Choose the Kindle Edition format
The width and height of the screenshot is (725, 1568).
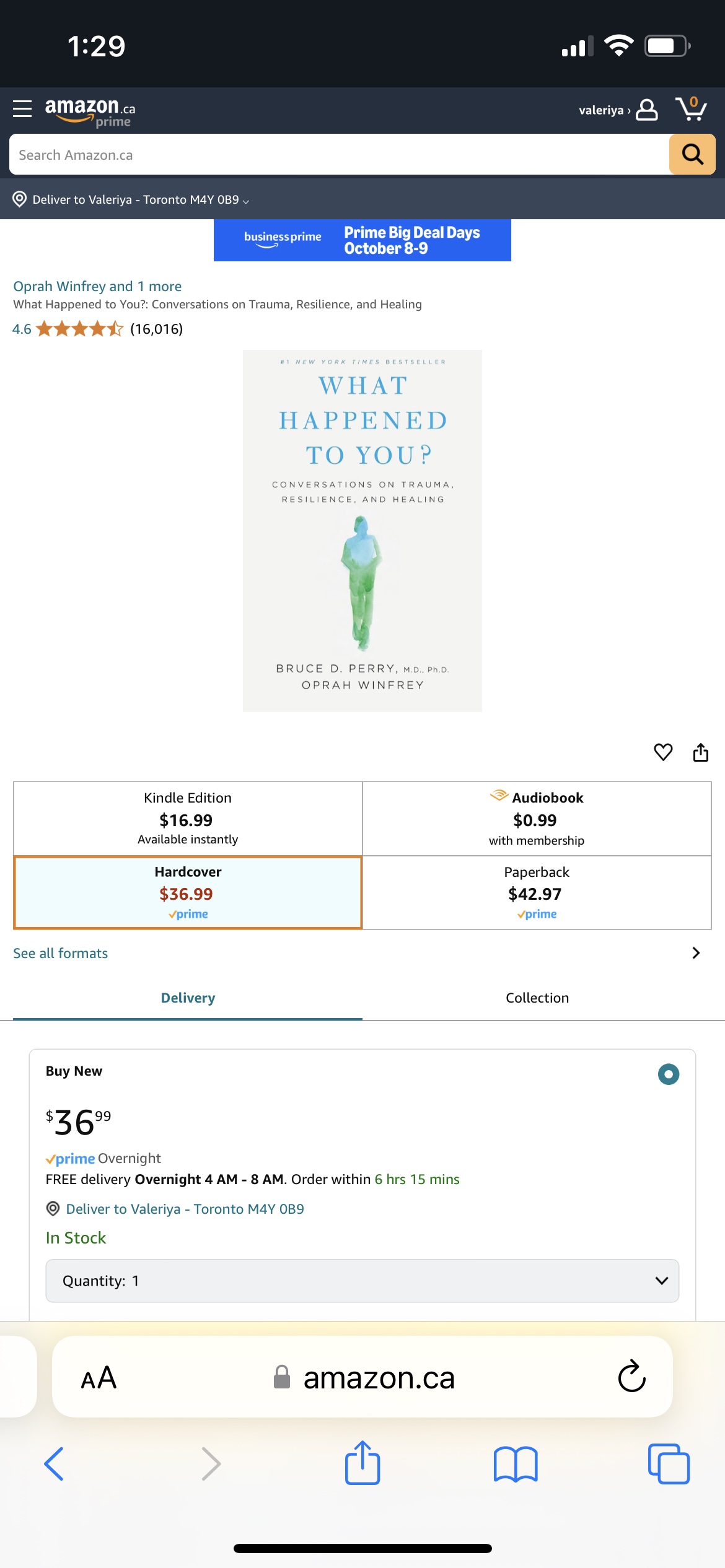188,818
